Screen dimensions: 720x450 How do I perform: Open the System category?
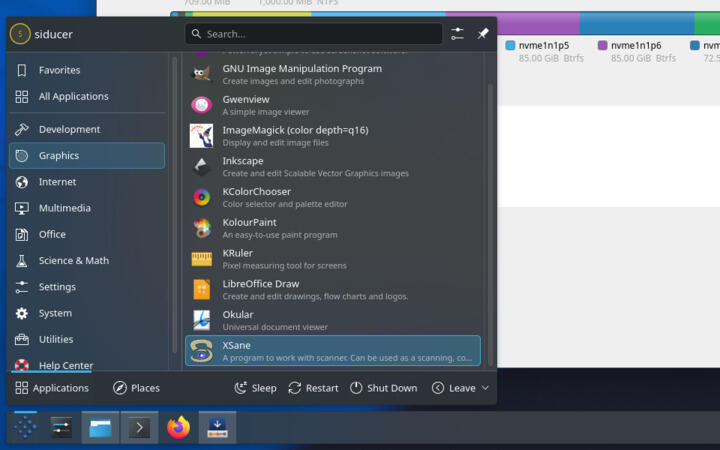[x=87, y=313]
